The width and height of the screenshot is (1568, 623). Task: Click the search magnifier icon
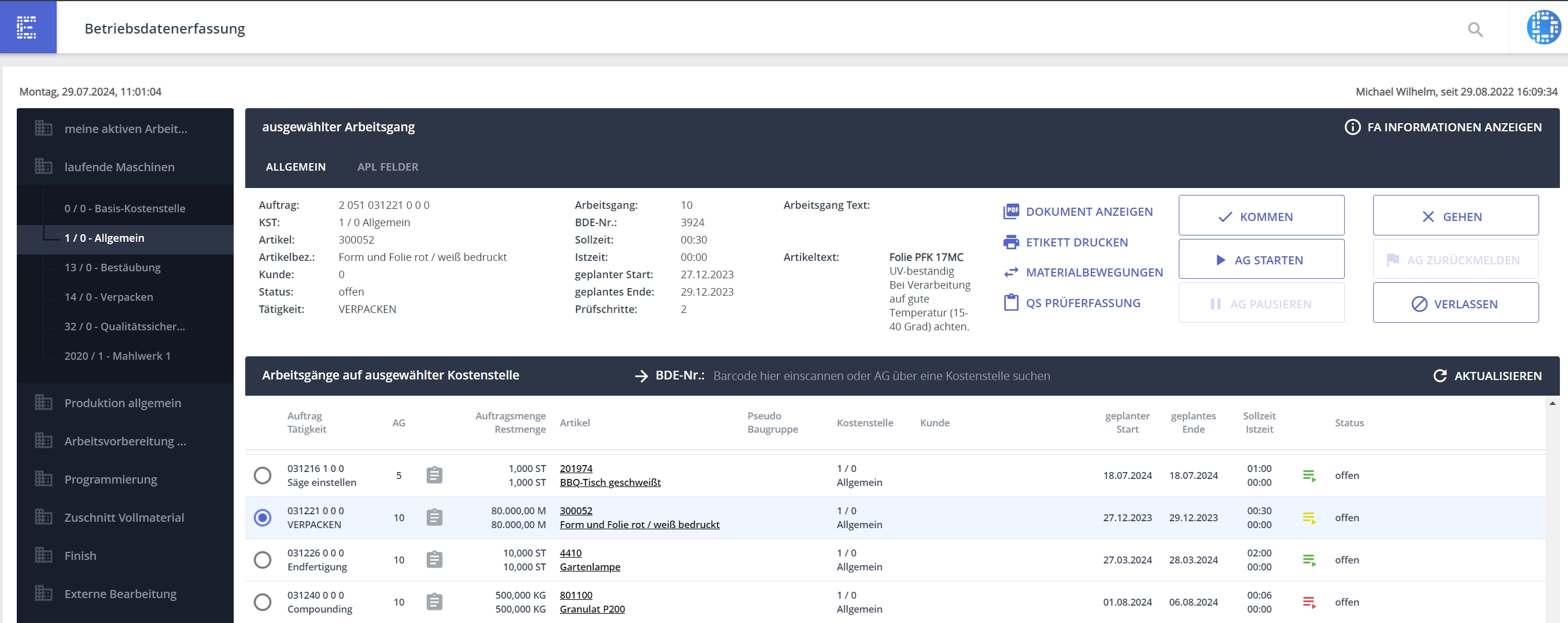(x=1475, y=30)
